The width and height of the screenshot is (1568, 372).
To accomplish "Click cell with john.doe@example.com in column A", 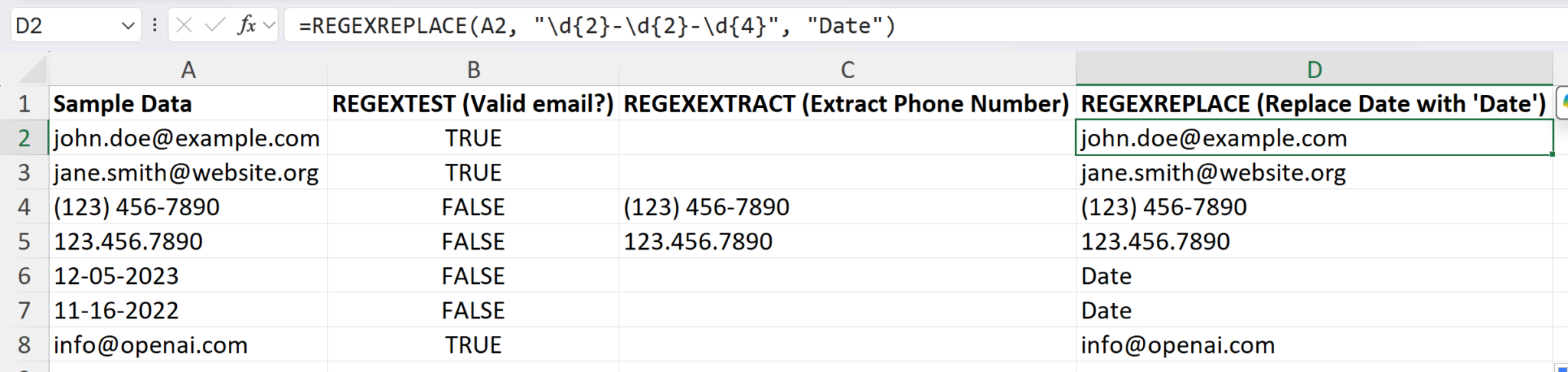I will click(x=187, y=138).
